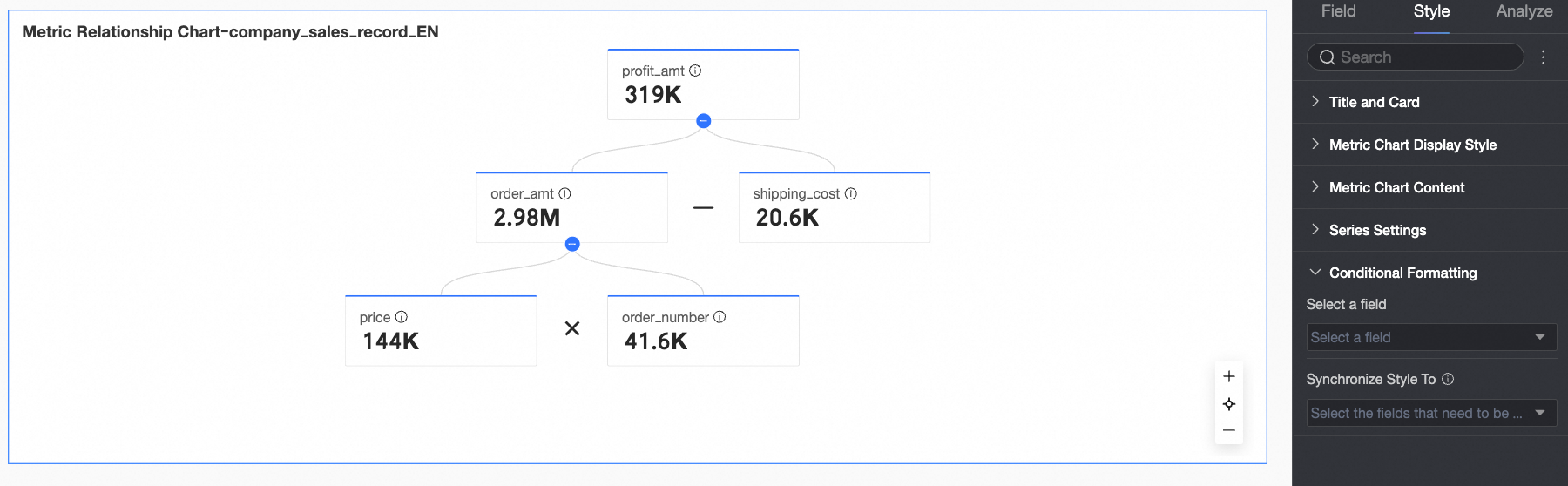Open the Synchronize Style To dropdown
Screen dimensions: 1568x486
(x=1430, y=413)
